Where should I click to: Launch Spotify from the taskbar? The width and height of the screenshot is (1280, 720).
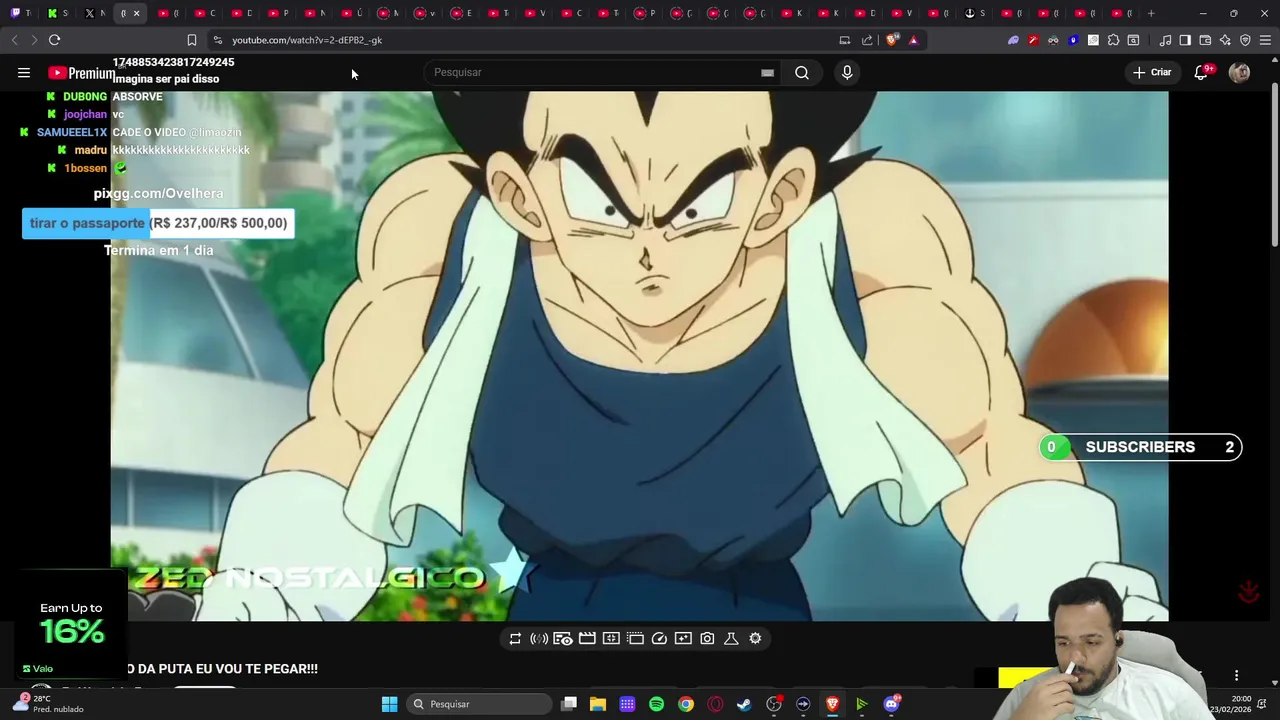point(656,704)
